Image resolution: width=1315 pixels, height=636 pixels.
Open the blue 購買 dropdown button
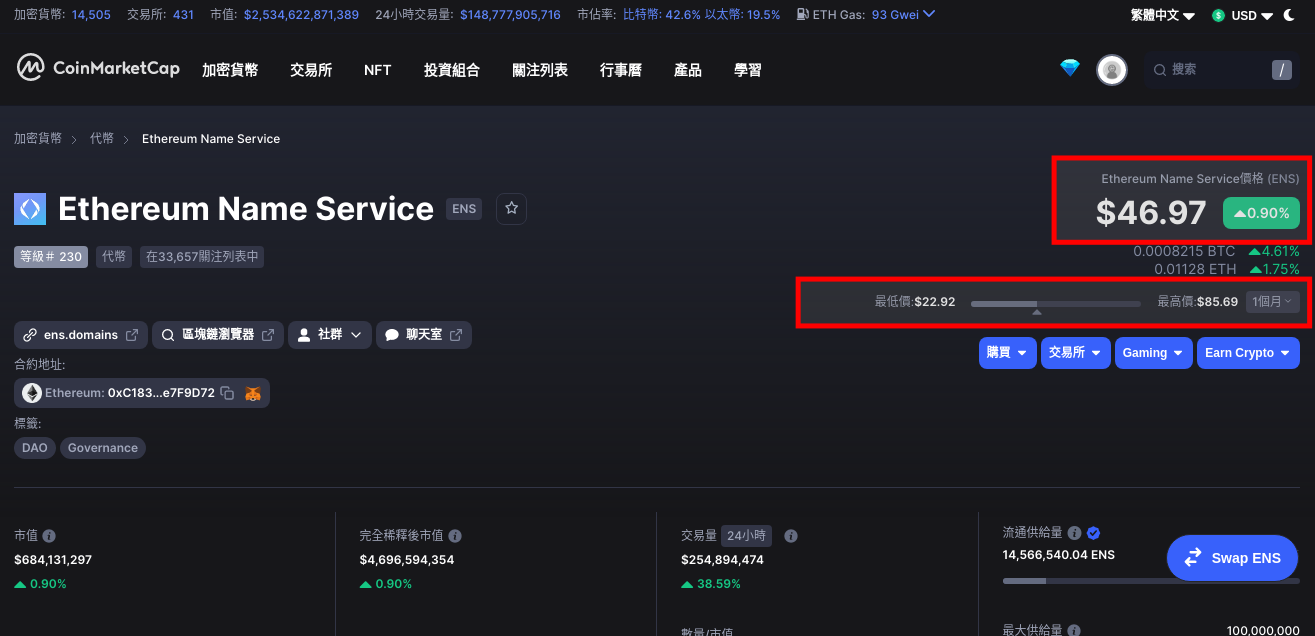click(x=1007, y=353)
